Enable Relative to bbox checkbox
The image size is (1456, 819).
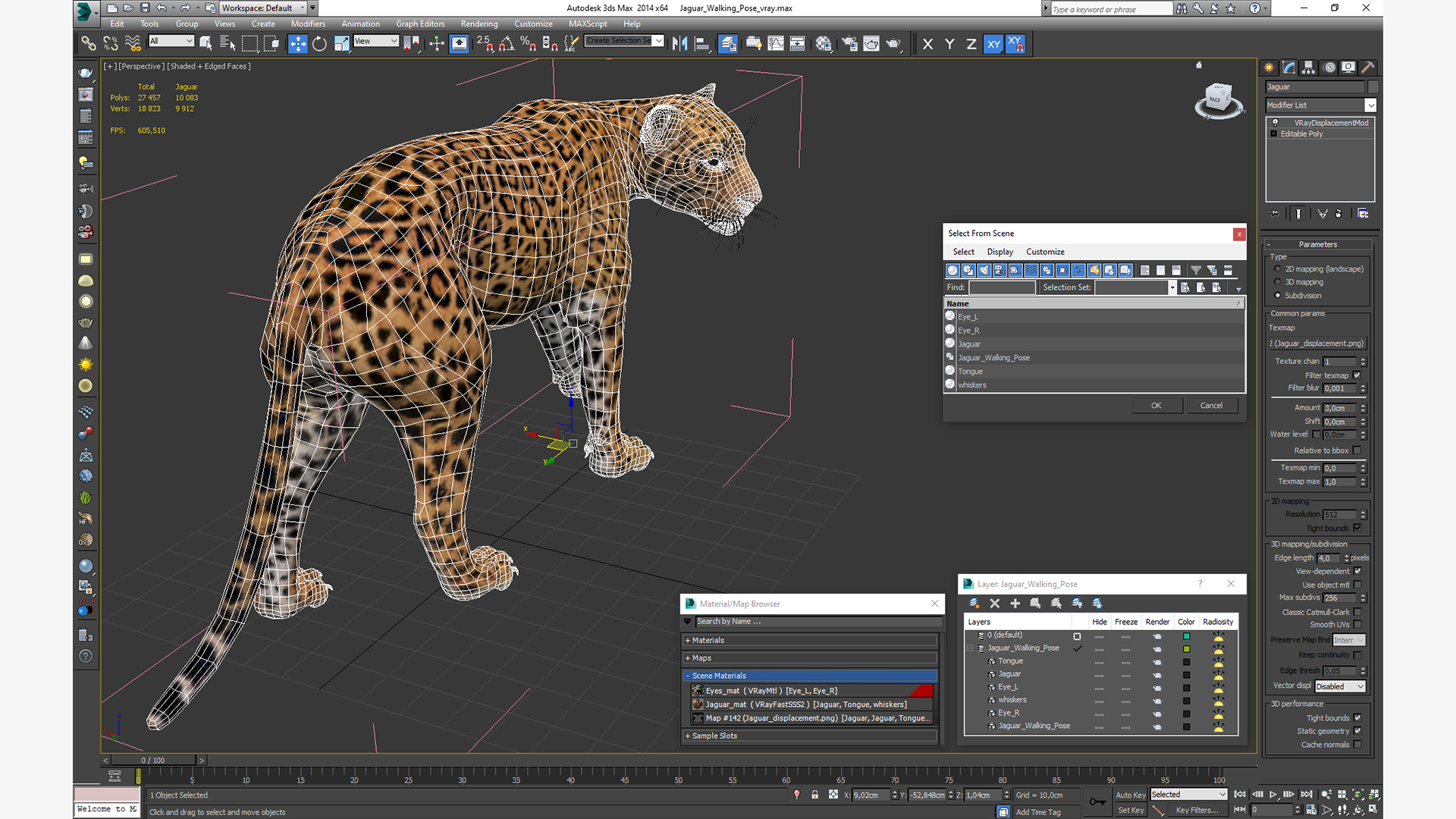click(x=1357, y=450)
